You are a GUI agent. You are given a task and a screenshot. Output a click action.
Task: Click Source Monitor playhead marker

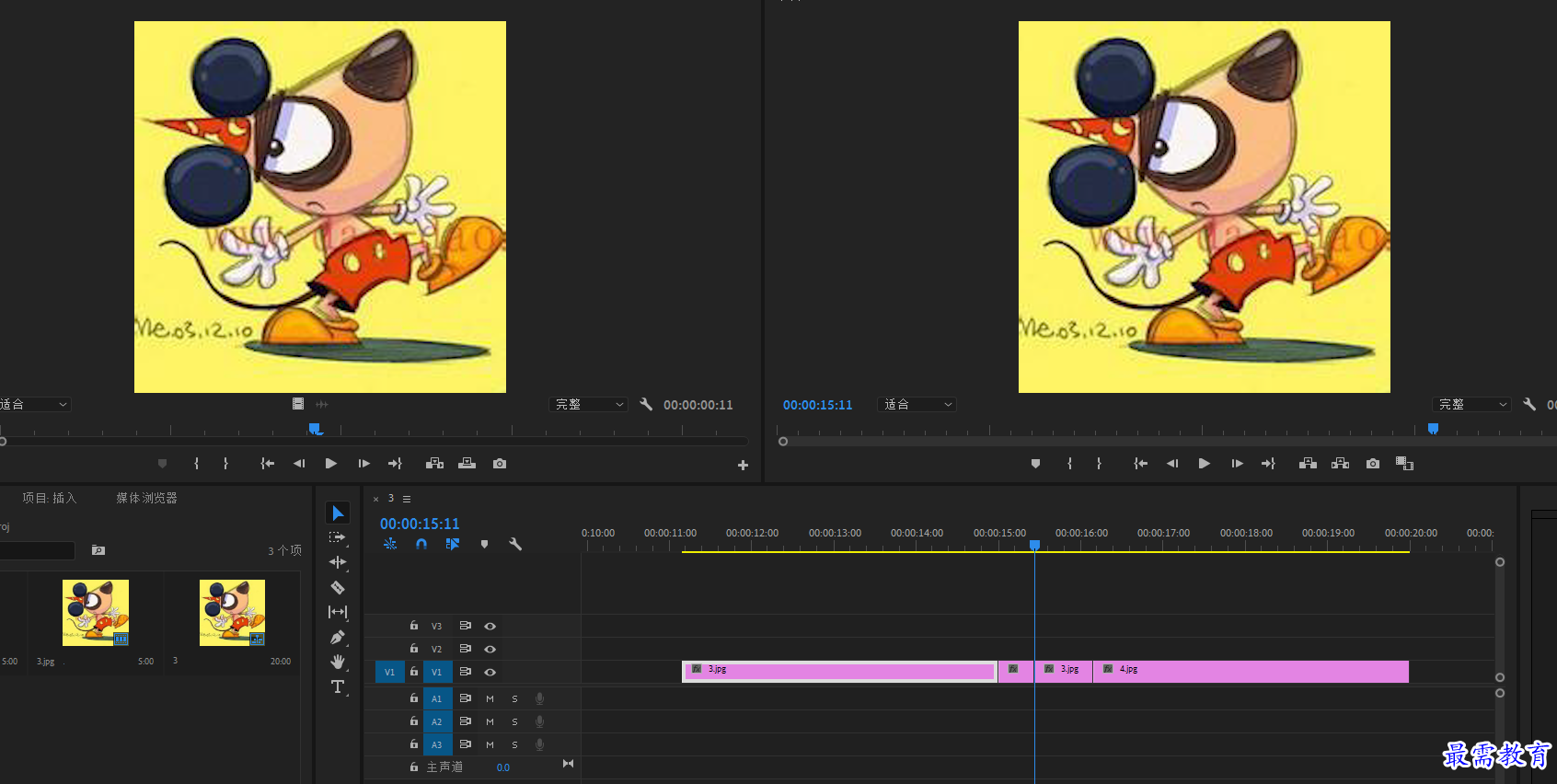point(315,429)
